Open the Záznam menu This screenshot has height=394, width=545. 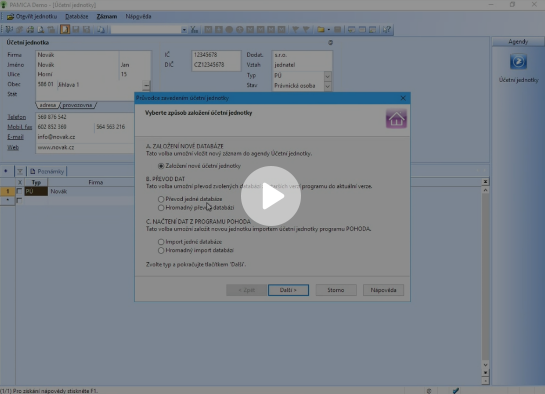(x=107, y=16)
